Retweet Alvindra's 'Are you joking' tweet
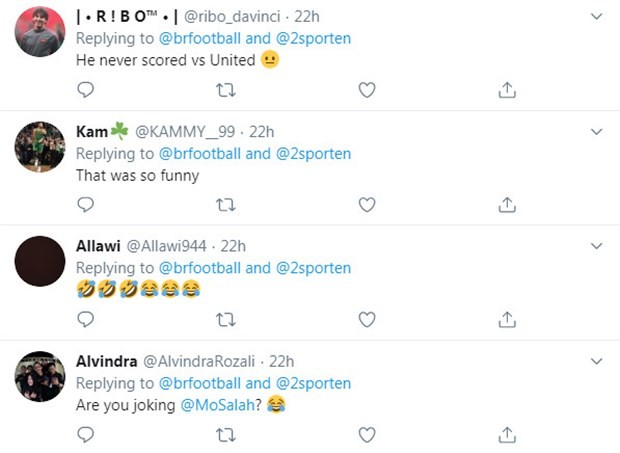The image size is (620, 453). tap(226, 435)
